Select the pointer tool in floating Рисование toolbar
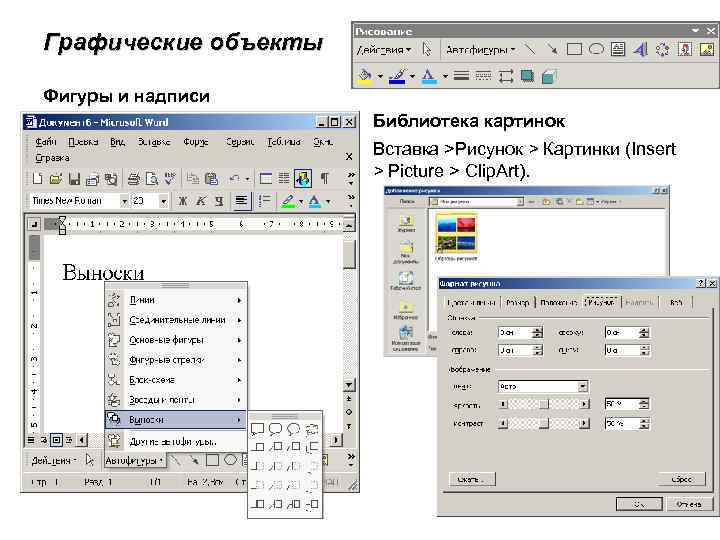 [427, 49]
